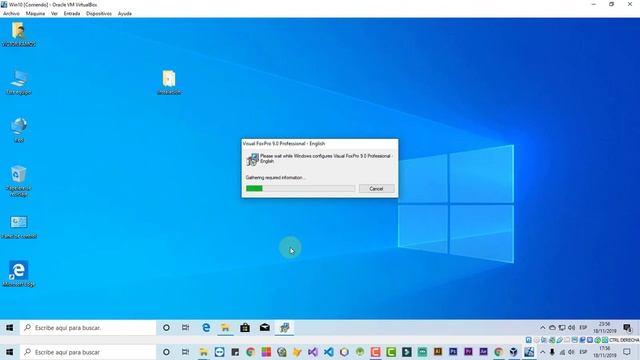Open Premiere Pro from host taskbar
This screenshot has width=640, height=360.
tap(469, 351)
